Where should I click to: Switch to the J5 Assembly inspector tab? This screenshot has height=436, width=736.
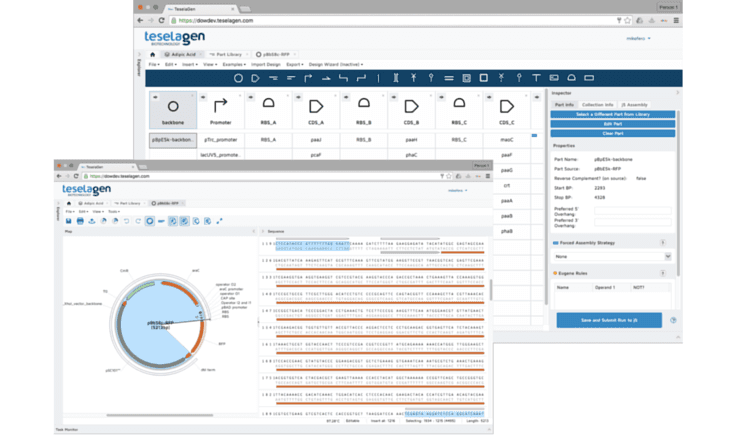point(634,105)
